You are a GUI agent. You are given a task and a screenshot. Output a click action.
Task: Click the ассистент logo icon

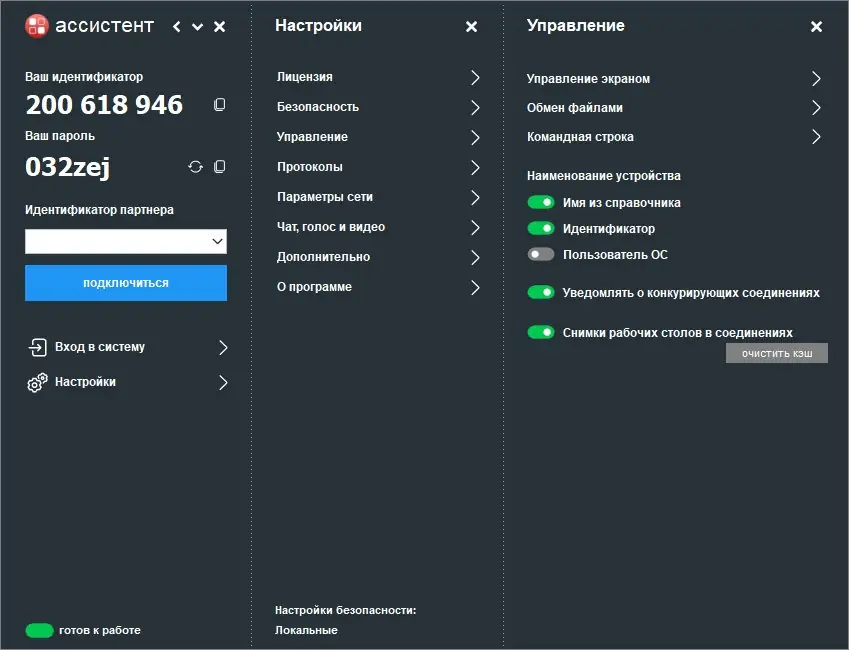click(38, 26)
